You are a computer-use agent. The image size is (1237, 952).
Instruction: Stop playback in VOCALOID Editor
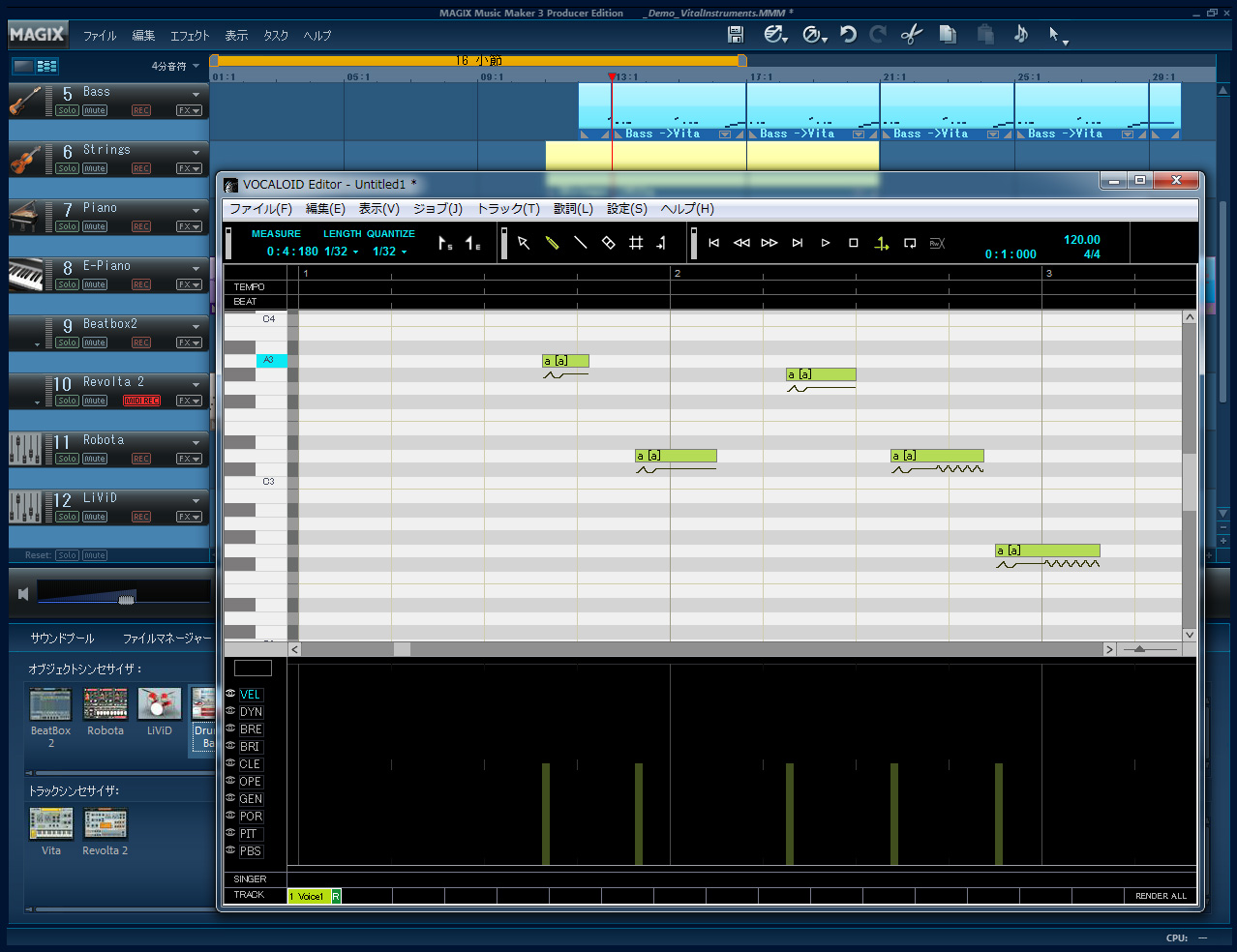(x=853, y=243)
